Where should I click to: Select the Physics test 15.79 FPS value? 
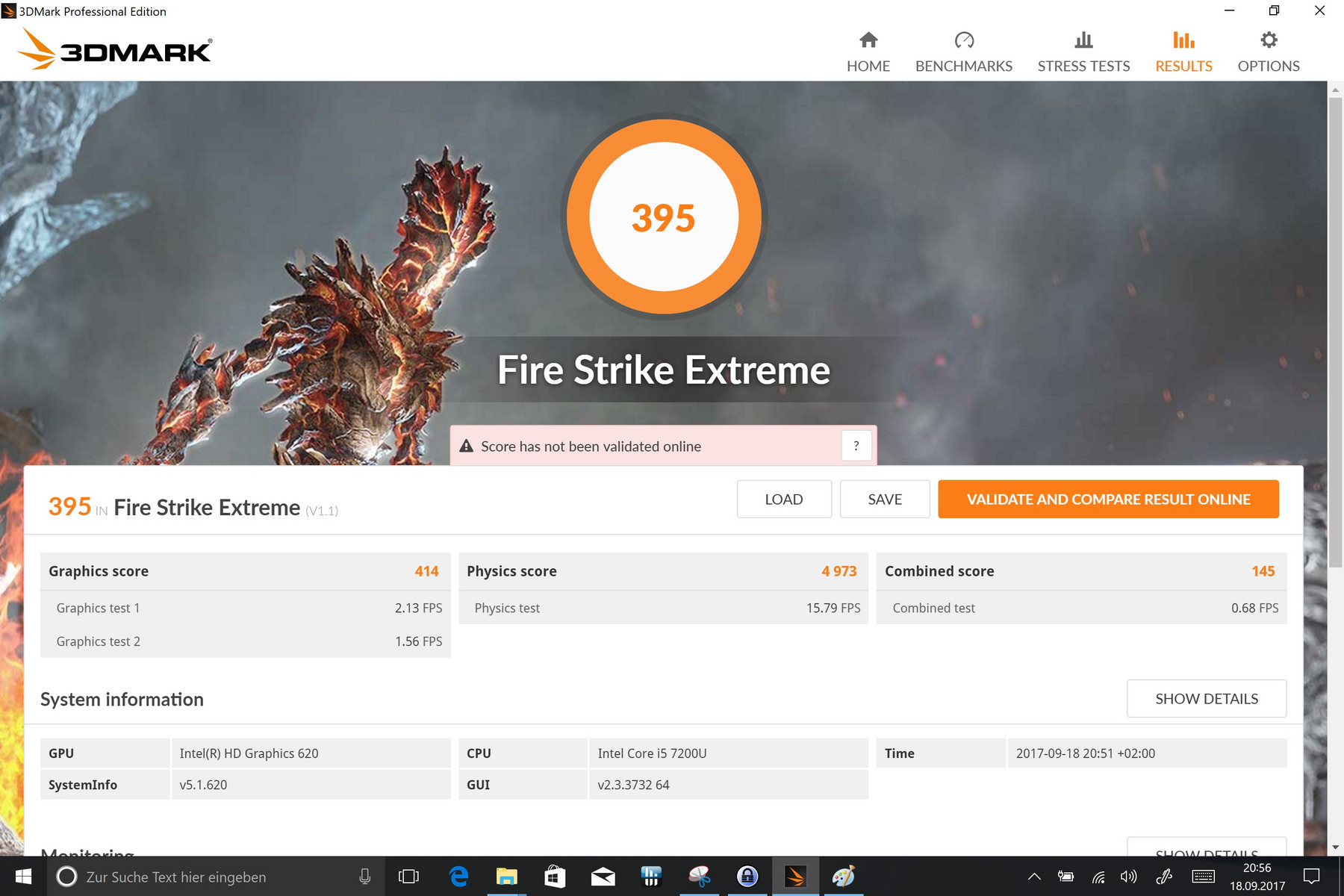pos(833,608)
